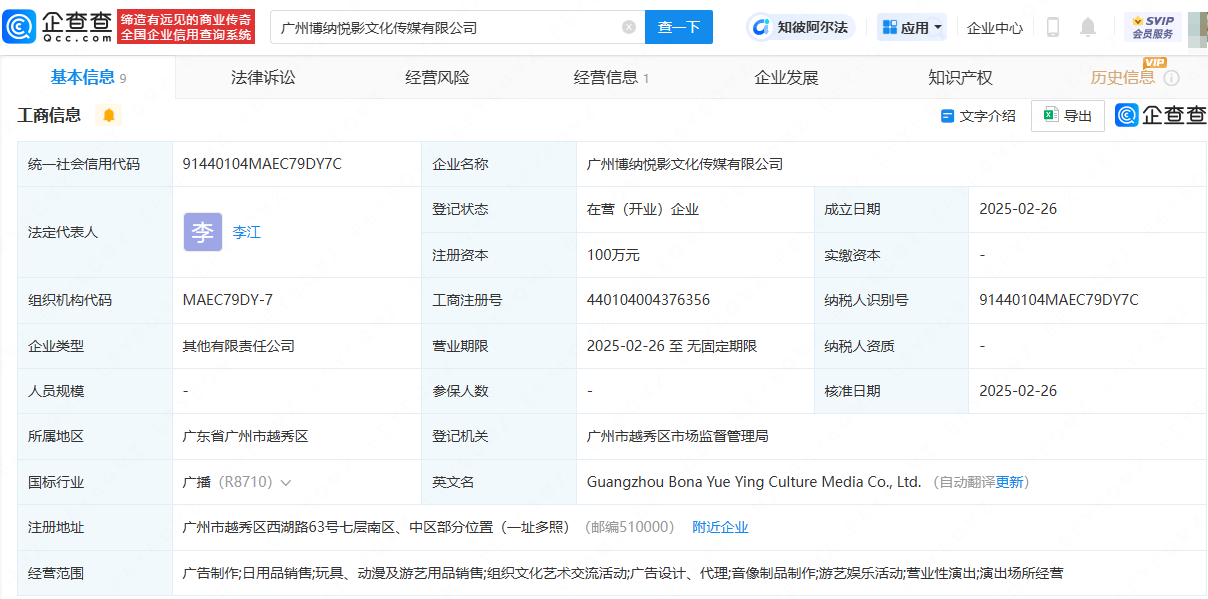Image resolution: width=1208 pixels, height=599 pixels.
Task: Open 附近企业 link
Action: click(x=720, y=527)
